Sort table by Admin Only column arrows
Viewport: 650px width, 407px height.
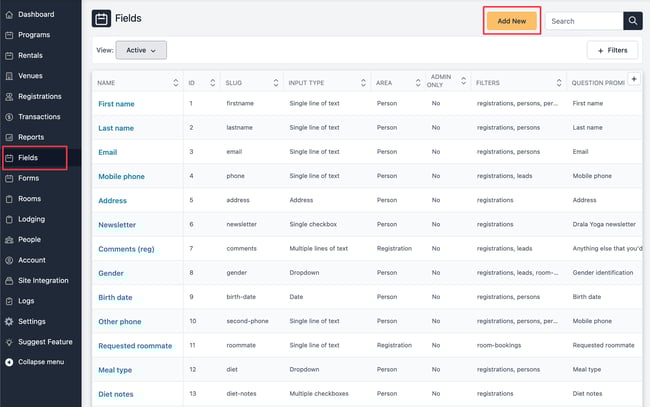pyautogui.click(x=463, y=81)
